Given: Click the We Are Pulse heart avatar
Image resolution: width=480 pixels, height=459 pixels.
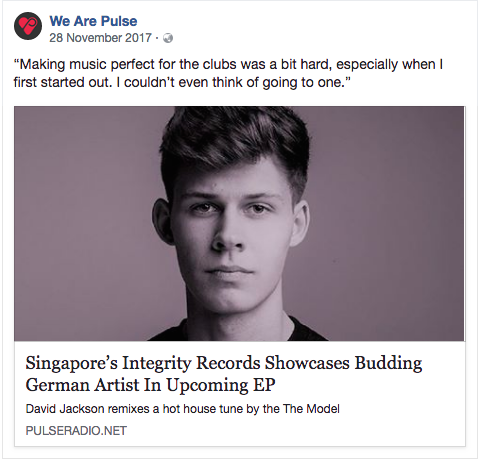Looking at the screenshot, I should pos(28,26).
